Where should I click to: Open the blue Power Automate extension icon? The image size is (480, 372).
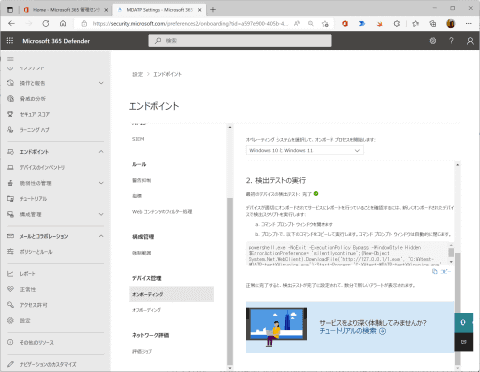pyautogui.click(x=362, y=23)
